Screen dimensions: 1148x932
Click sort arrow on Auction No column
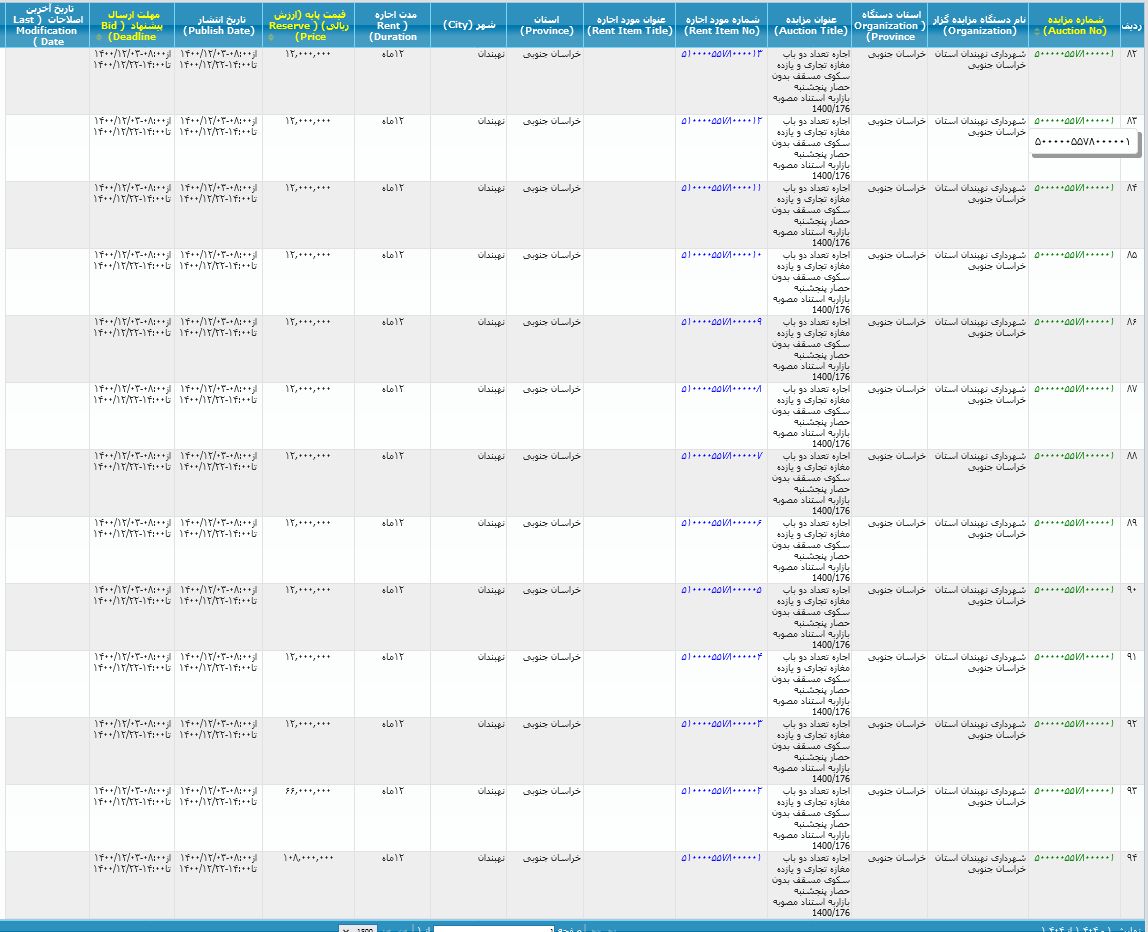pyautogui.click(x=1036, y=31)
